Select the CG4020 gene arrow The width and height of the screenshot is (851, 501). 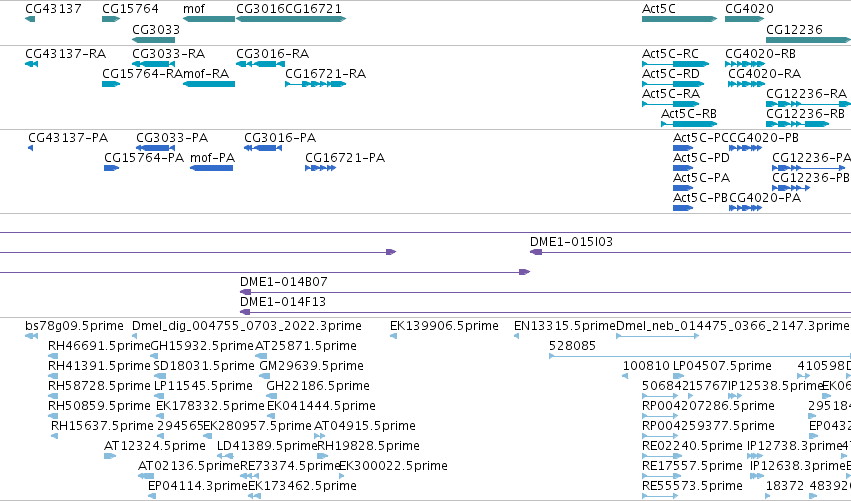click(x=745, y=19)
